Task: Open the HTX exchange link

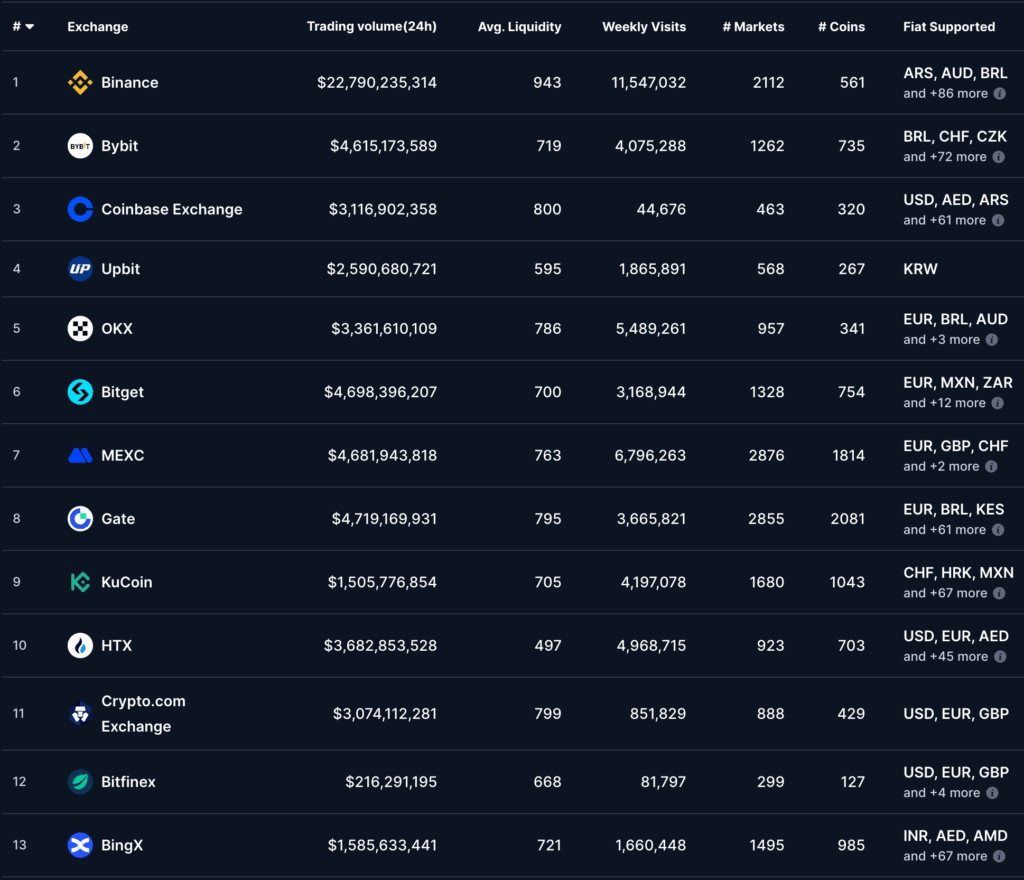Action: 116,645
